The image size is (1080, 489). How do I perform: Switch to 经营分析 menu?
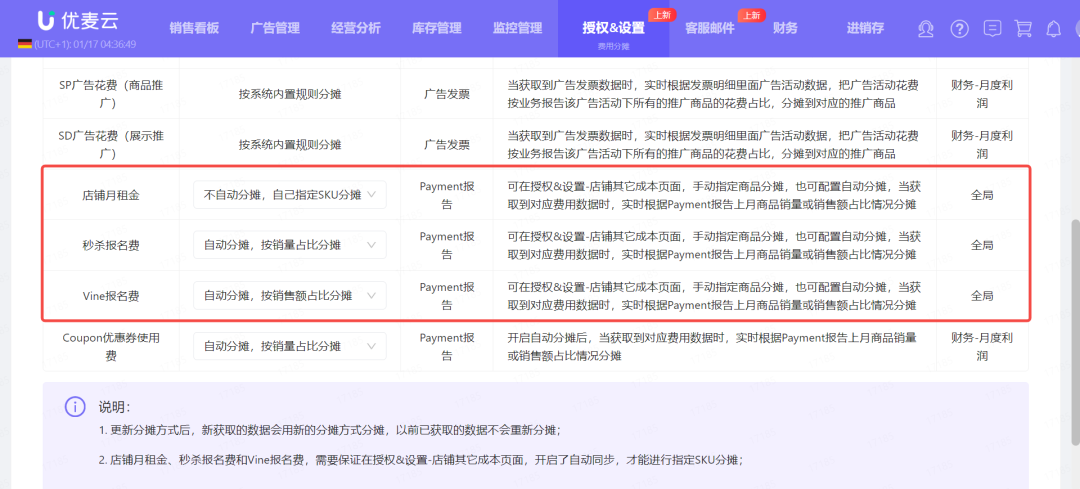pyautogui.click(x=356, y=28)
